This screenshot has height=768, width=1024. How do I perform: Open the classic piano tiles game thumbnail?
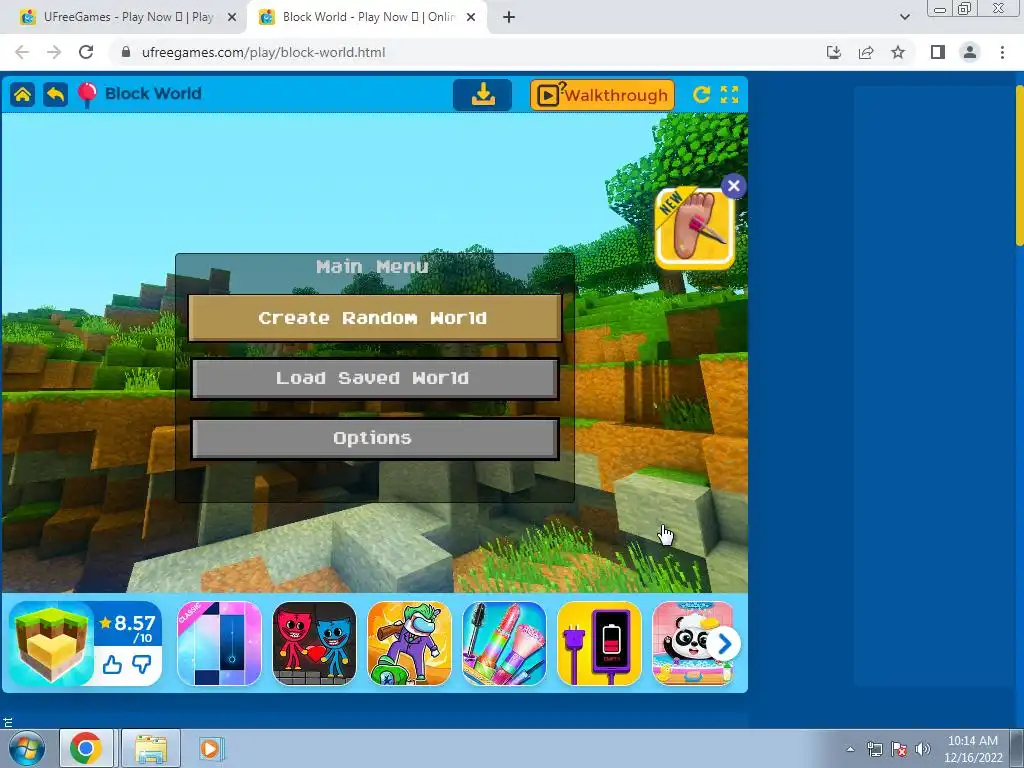click(219, 644)
